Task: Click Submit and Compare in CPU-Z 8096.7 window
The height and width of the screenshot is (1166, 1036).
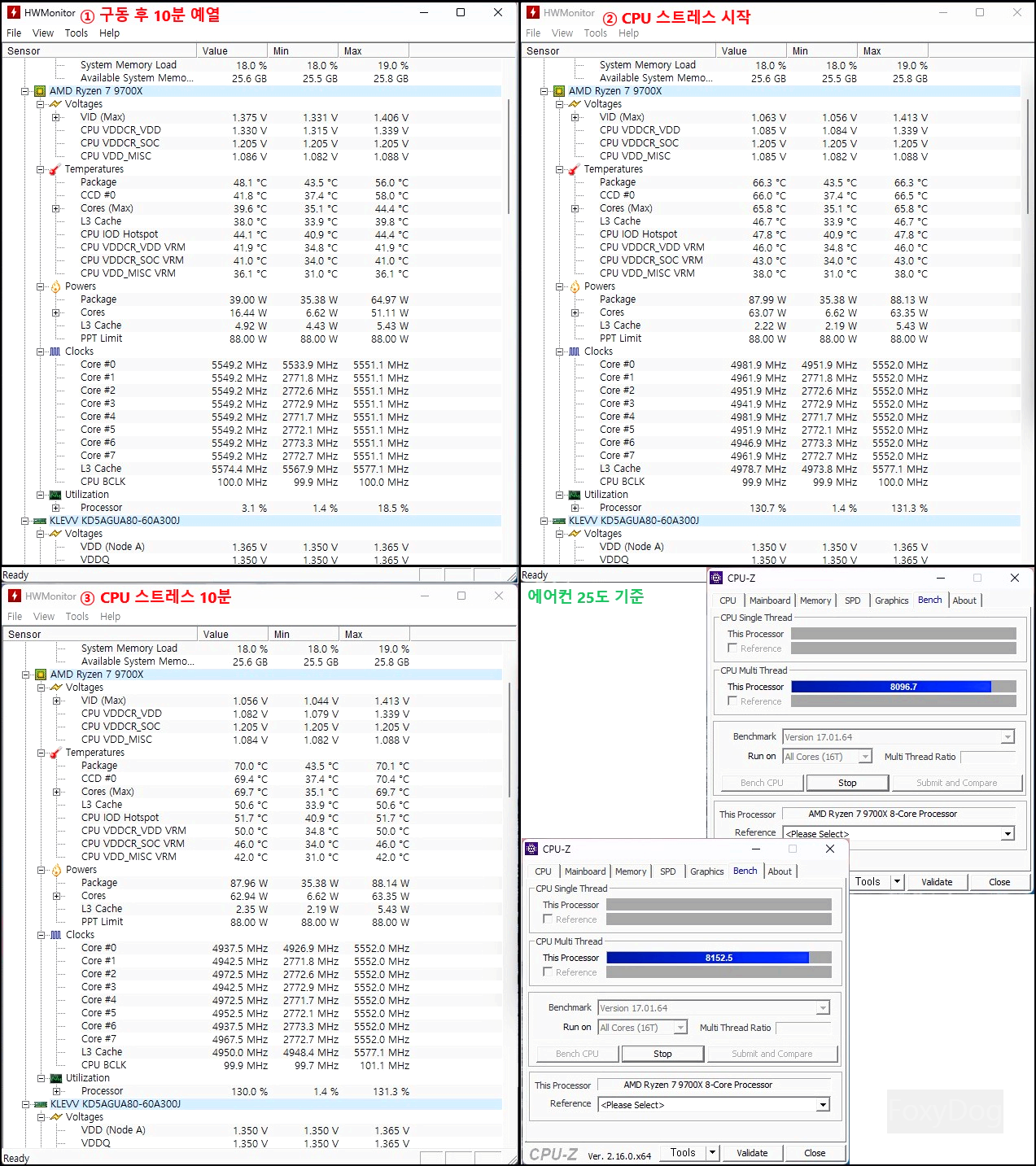Action: [x=957, y=783]
